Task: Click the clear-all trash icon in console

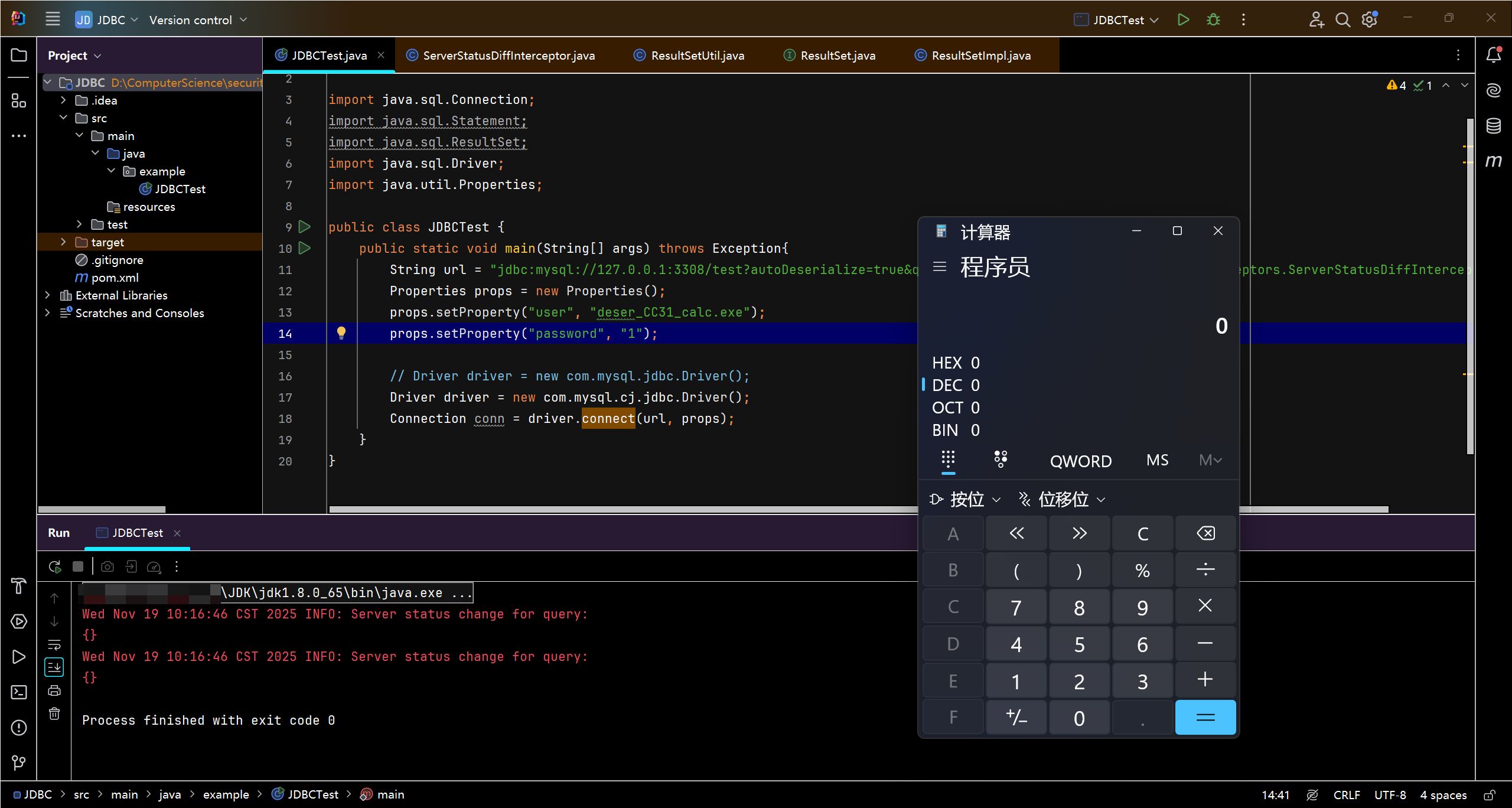Action: (54, 713)
